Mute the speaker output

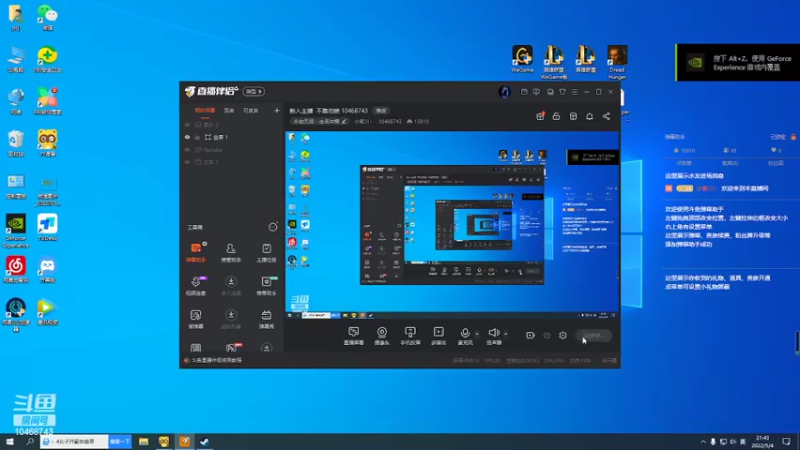click(493, 336)
